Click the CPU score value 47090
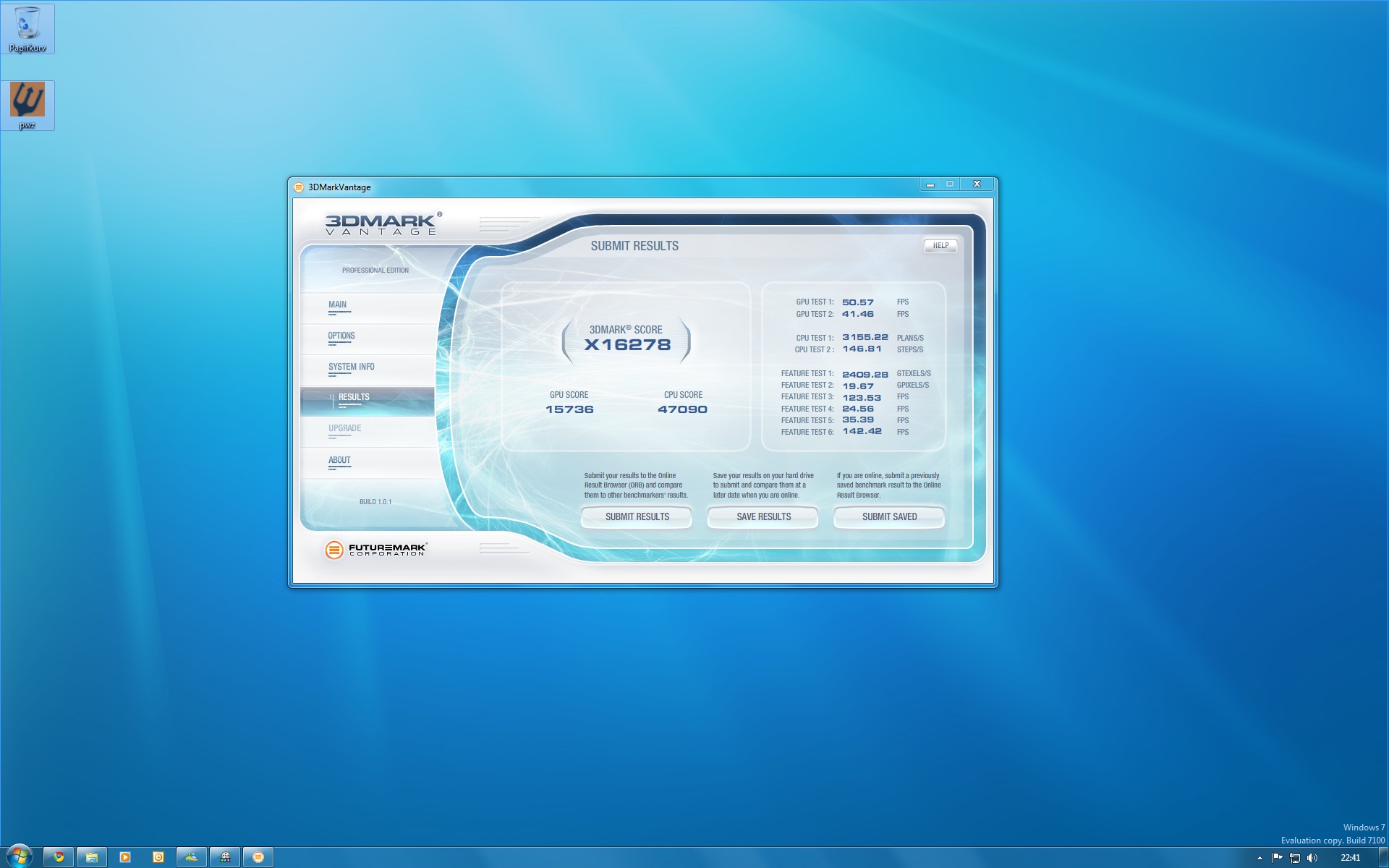The width and height of the screenshot is (1389, 868). 682,409
